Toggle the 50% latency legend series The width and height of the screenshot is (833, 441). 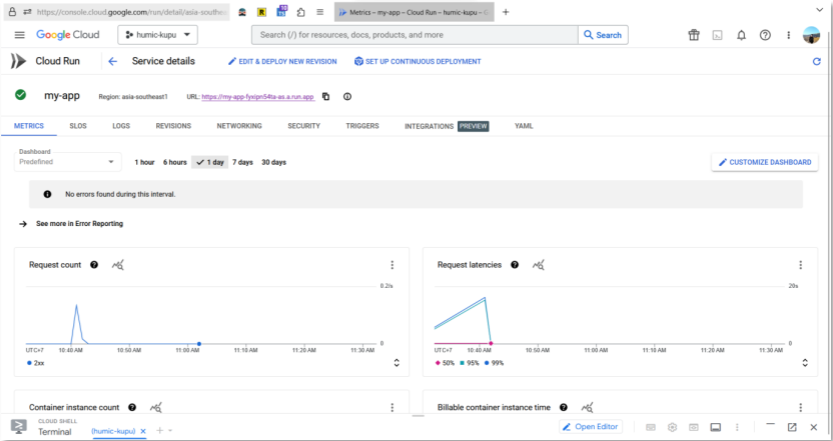445,363
